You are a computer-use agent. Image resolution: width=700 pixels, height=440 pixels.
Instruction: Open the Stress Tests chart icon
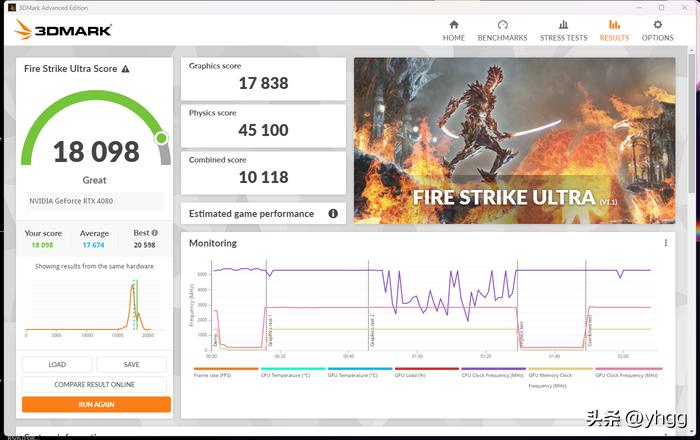click(563, 25)
